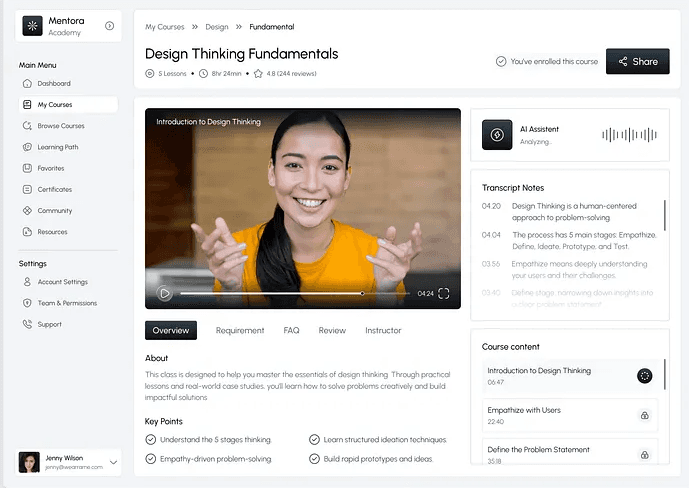The height and width of the screenshot is (488, 689).
Task: Click the Favorites icon in sidebar
Action: point(27,168)
